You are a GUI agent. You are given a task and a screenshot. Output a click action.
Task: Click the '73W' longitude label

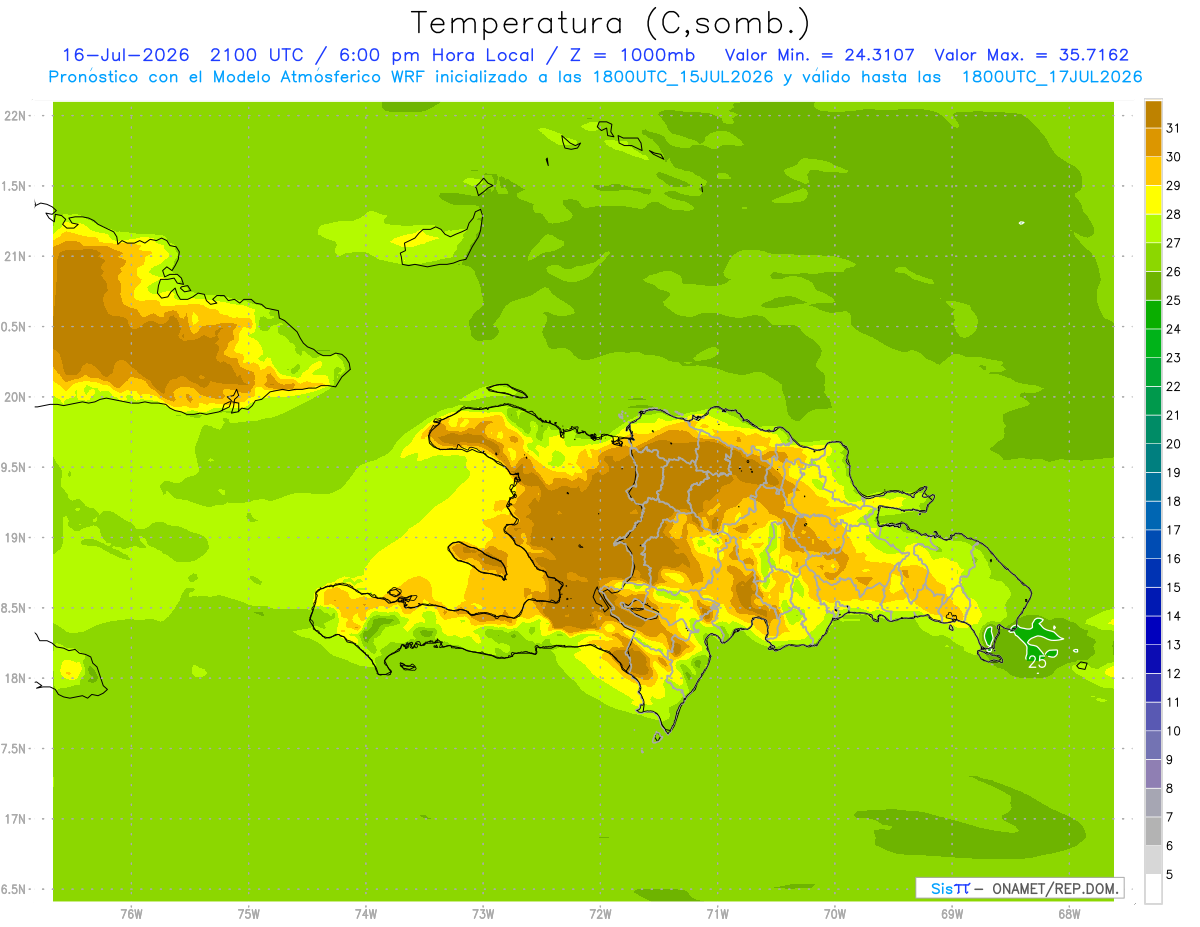click(x=483, y=913)
